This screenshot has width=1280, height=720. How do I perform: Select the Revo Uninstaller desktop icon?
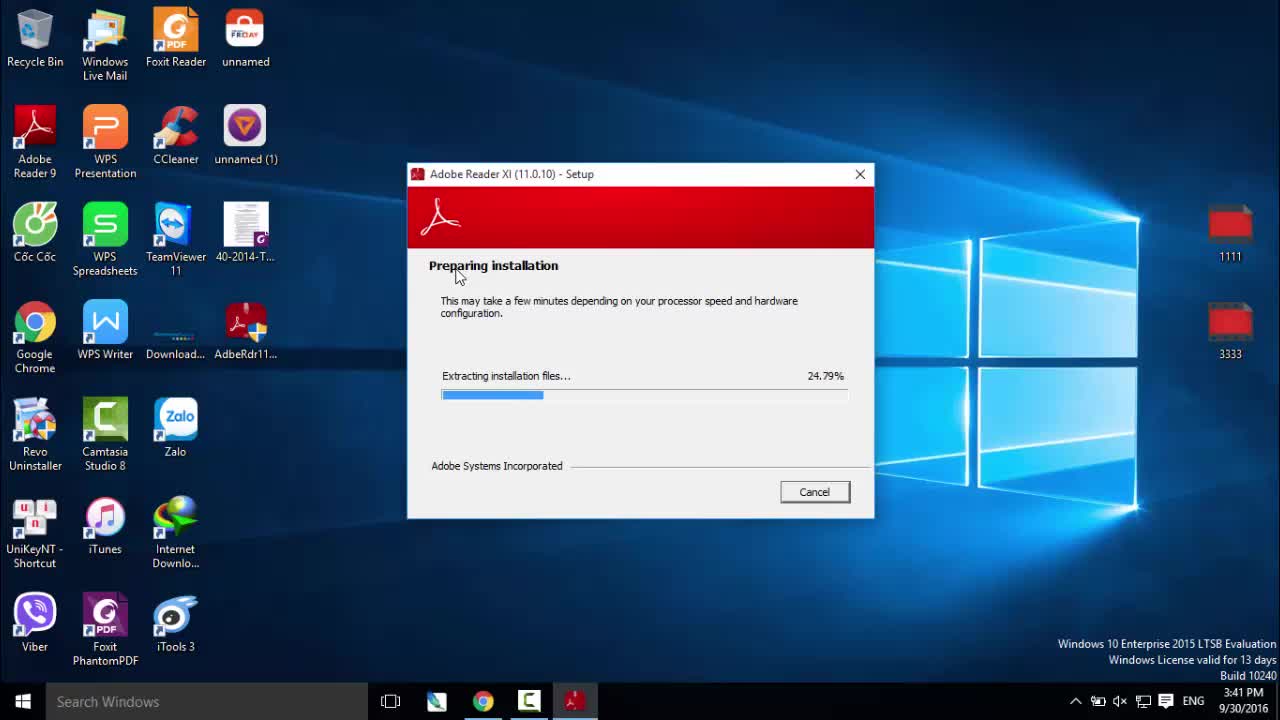tap(35, 435)
